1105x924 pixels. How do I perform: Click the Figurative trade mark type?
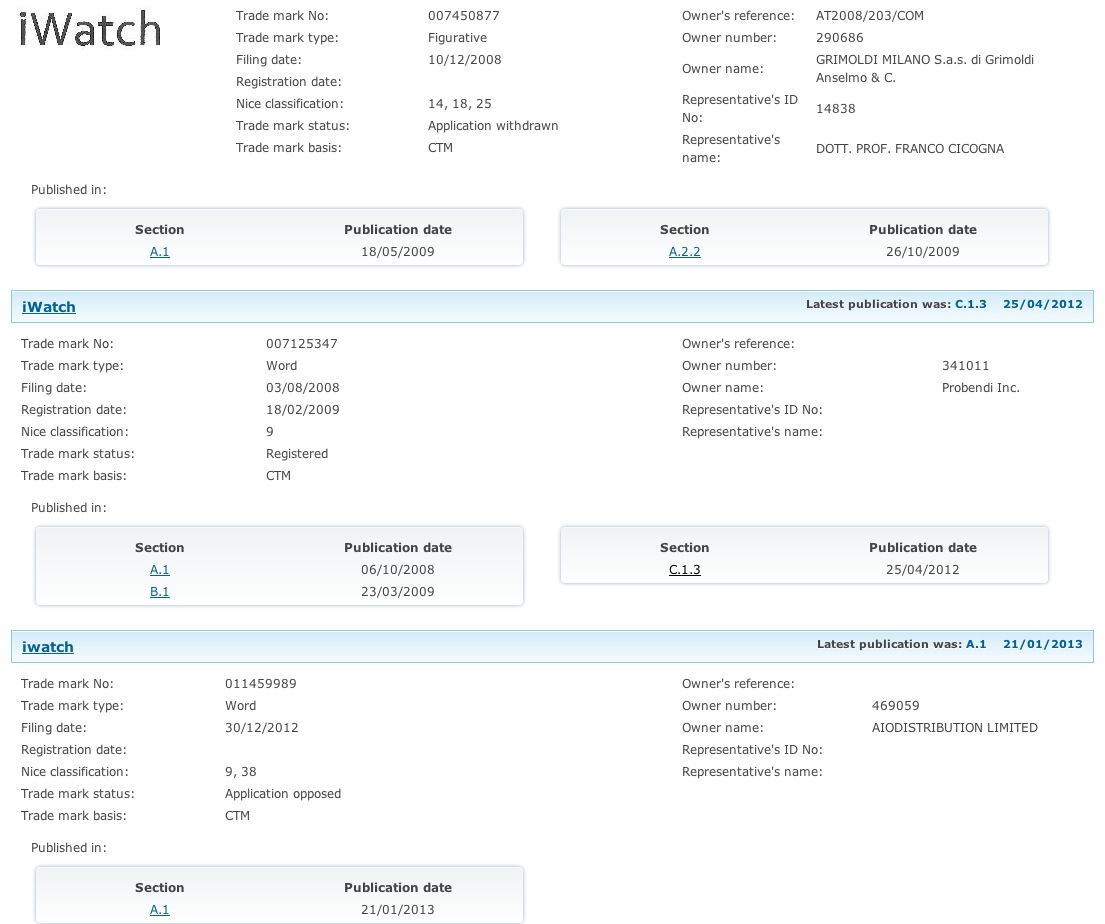point(457,37)
